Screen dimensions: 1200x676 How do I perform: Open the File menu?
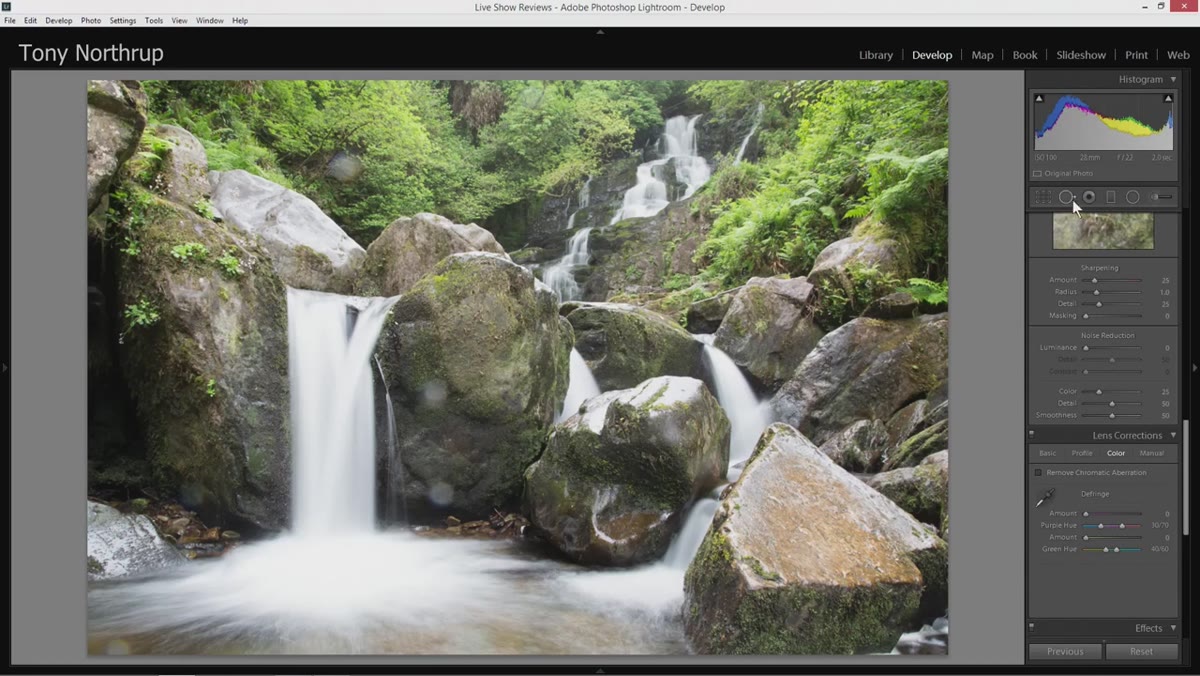(x=10, y=20)
